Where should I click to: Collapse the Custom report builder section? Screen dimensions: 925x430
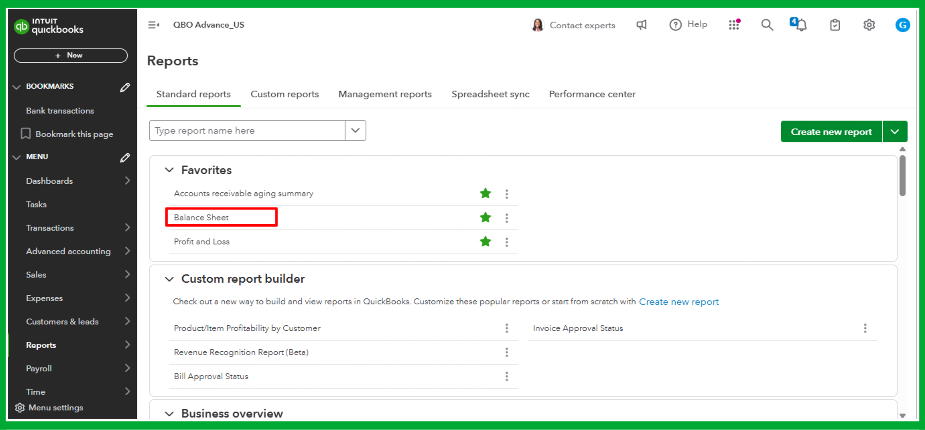pos(168,279)
